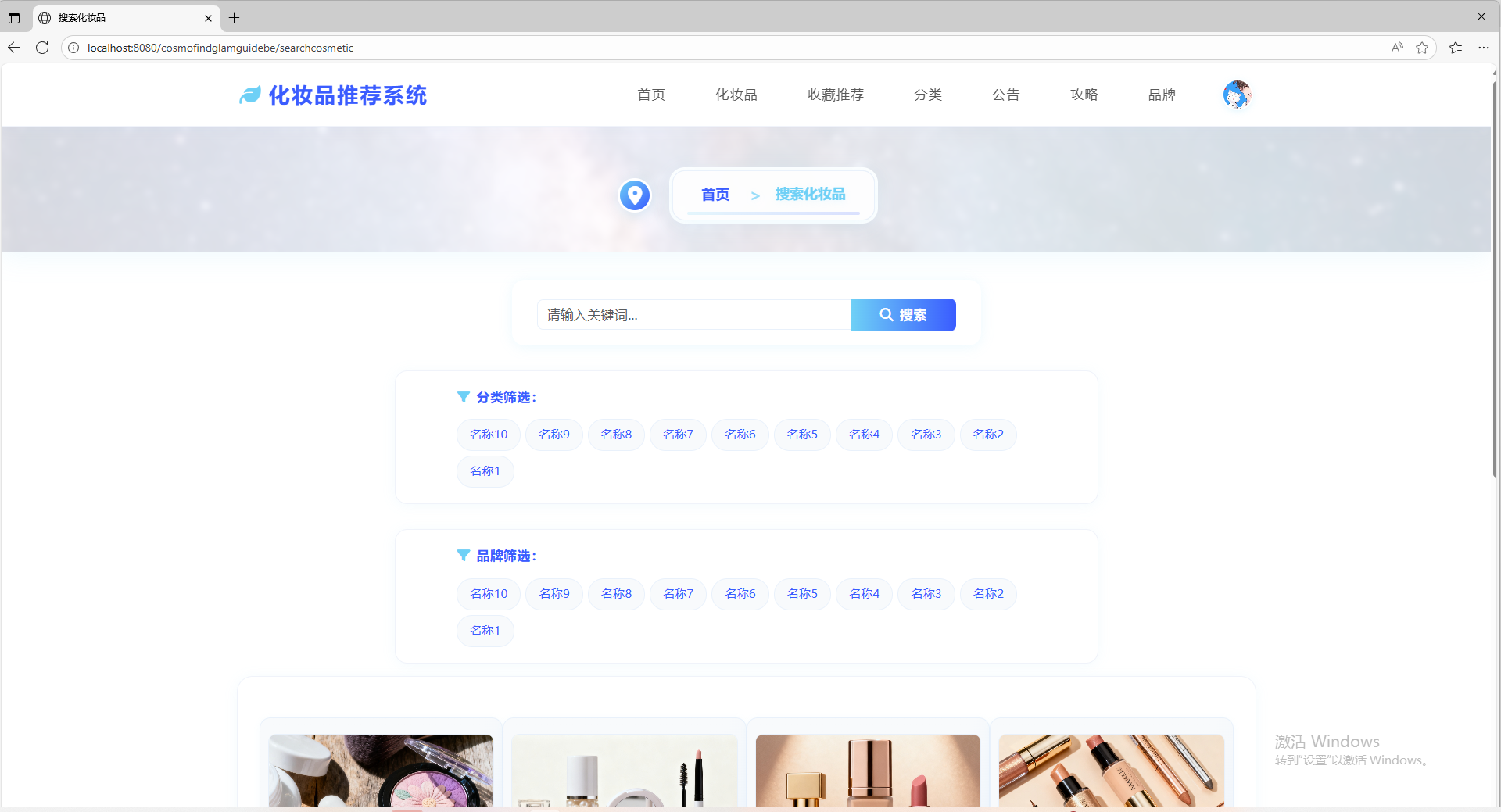Select brand filter 名称10
This screenshot has width=1501, height=812.
click(489, 594)
